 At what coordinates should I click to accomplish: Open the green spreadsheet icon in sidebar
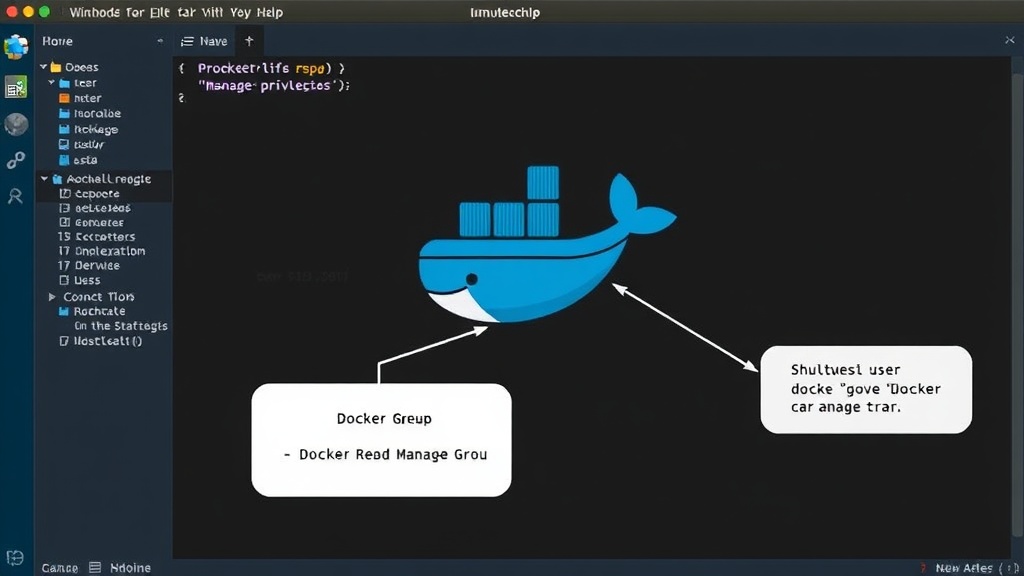click(x=16, y=87)
